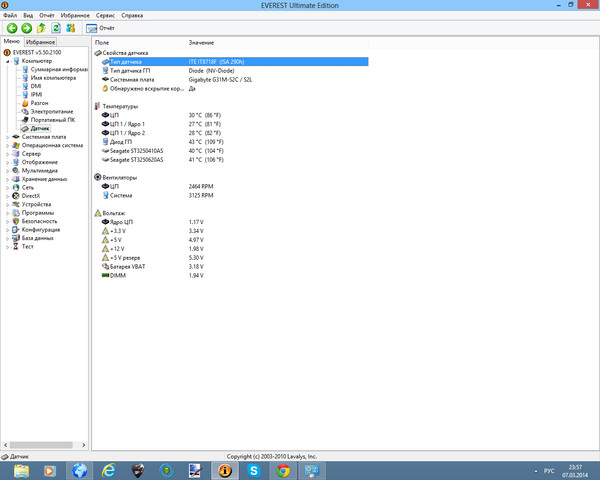Screen dimensions: 600x480
Task: Click the Безопасность shield icon
Action: coord(16,221)
